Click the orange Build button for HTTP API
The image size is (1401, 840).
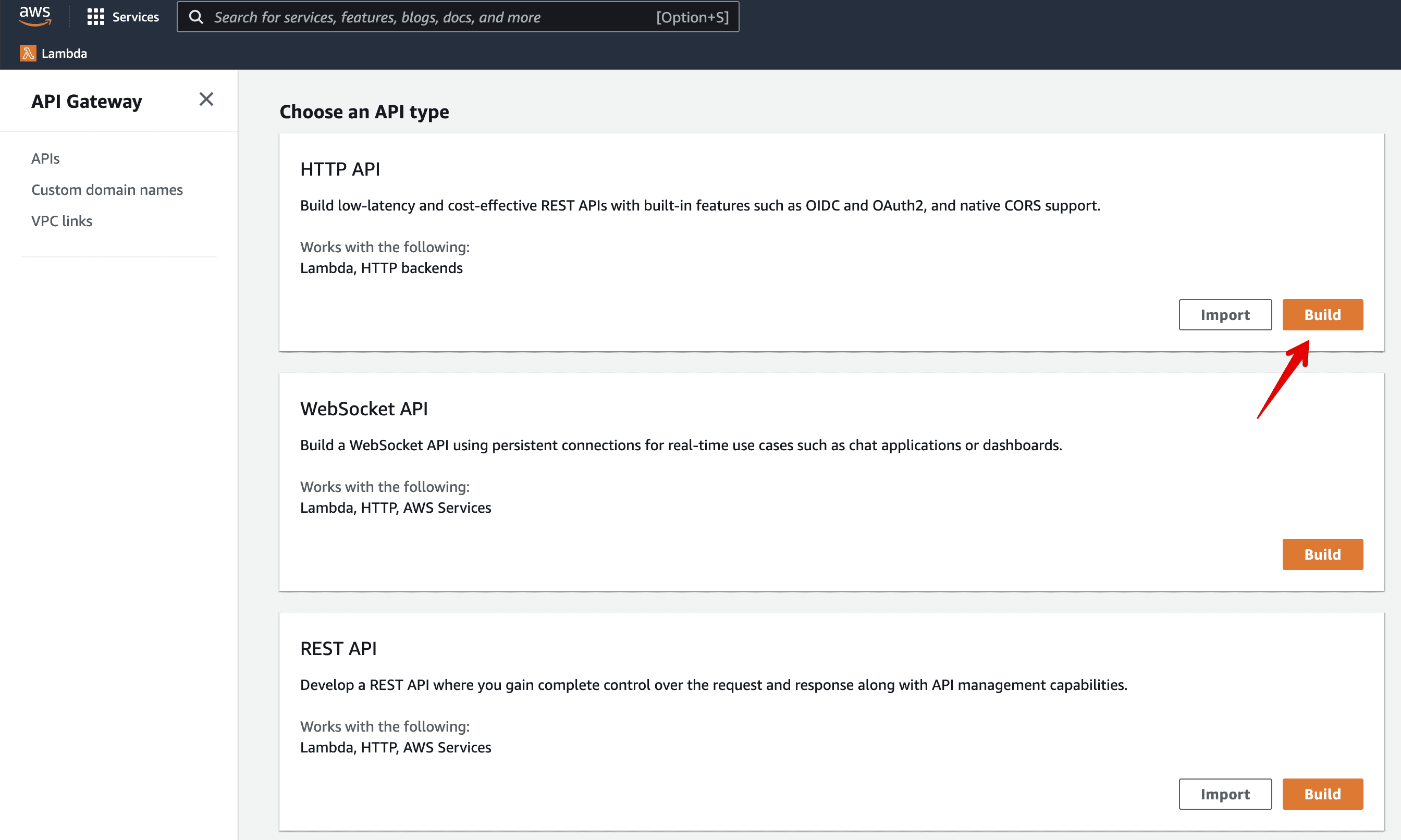(1322, 315)
